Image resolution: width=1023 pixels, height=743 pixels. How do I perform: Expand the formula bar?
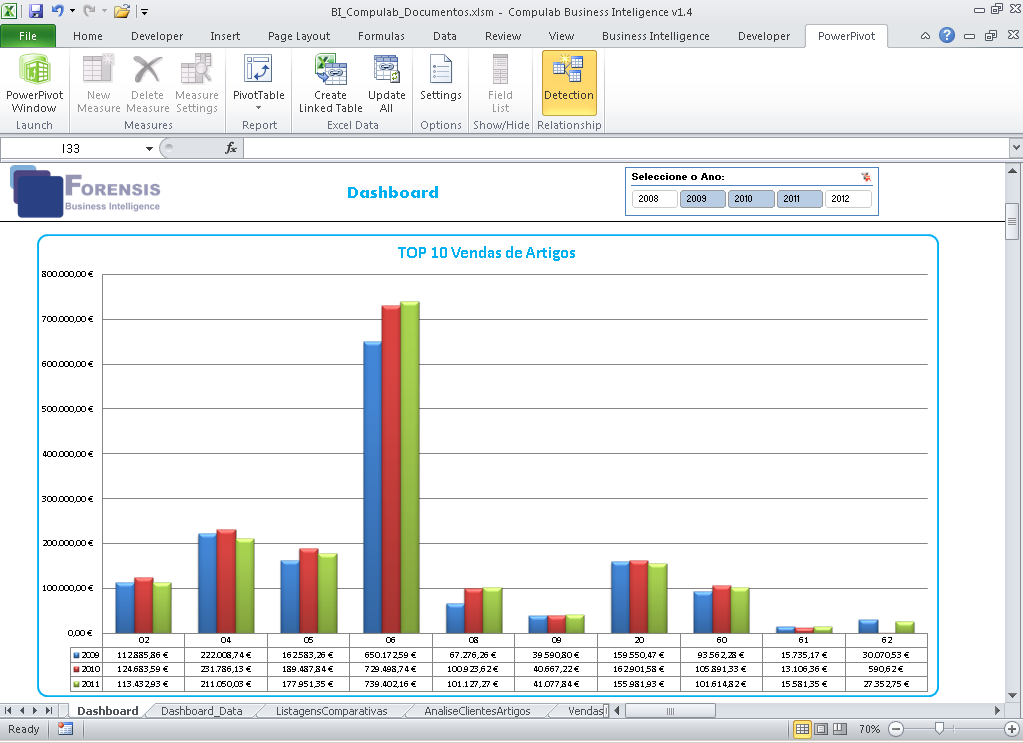tap(1014, 148)
